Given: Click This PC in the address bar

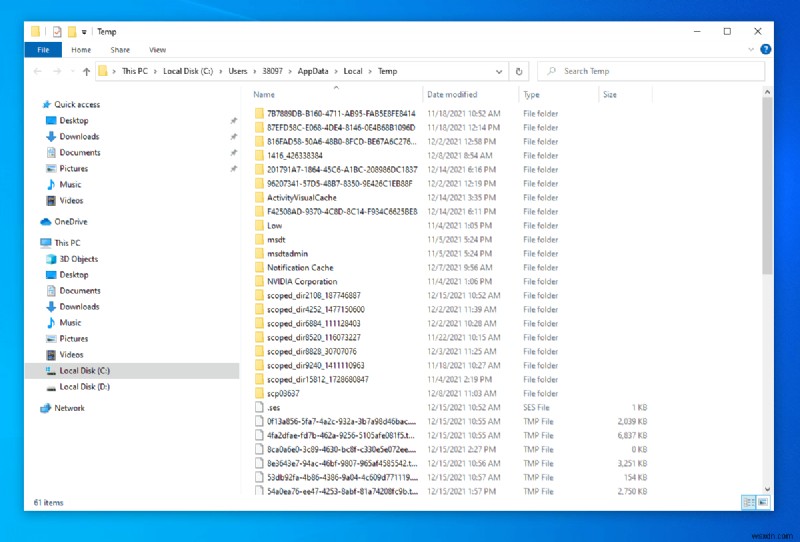Looking at the screenshot, I should (x=135, y=71).
